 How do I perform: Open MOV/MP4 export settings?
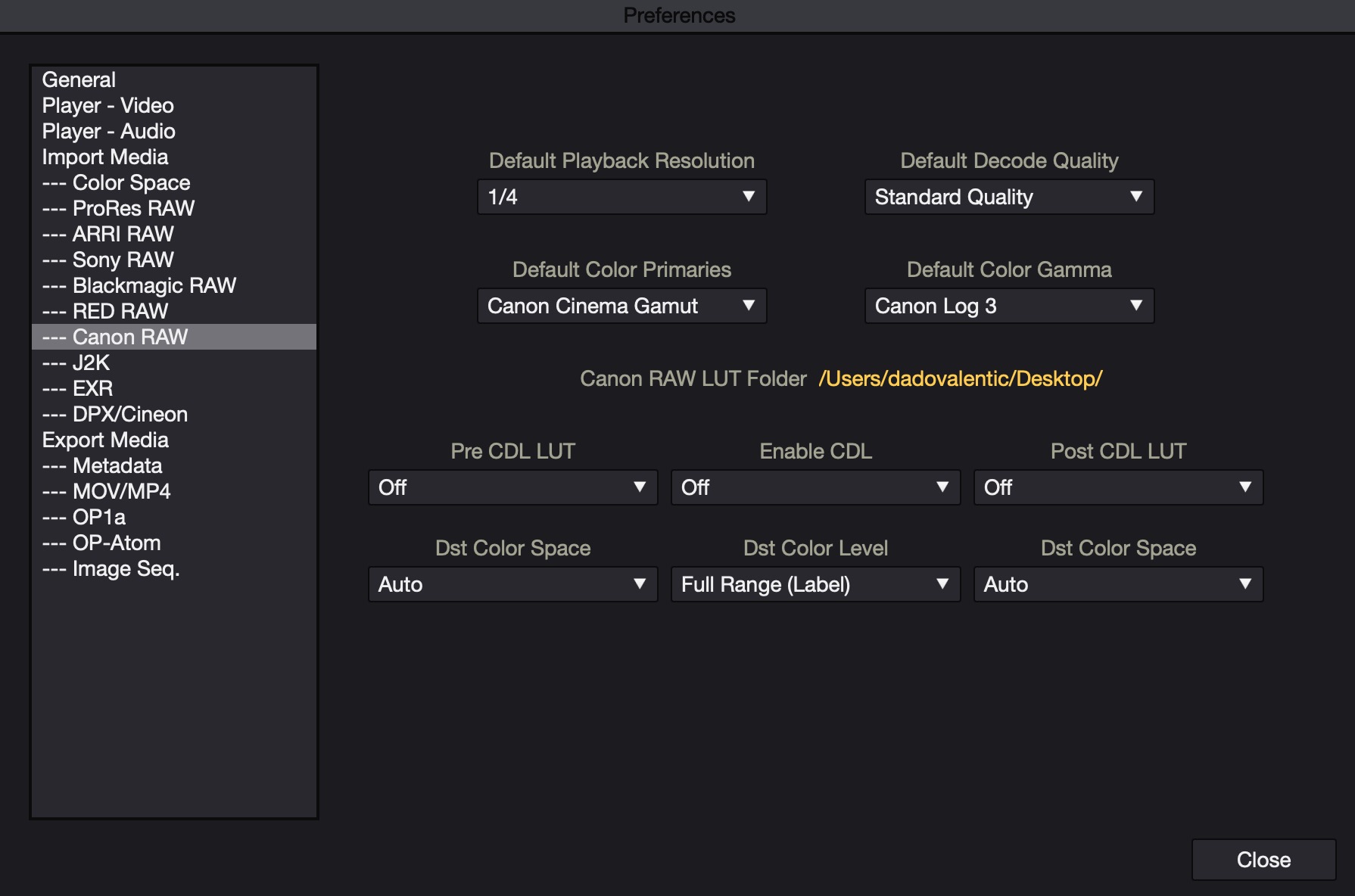pos(107,491)
